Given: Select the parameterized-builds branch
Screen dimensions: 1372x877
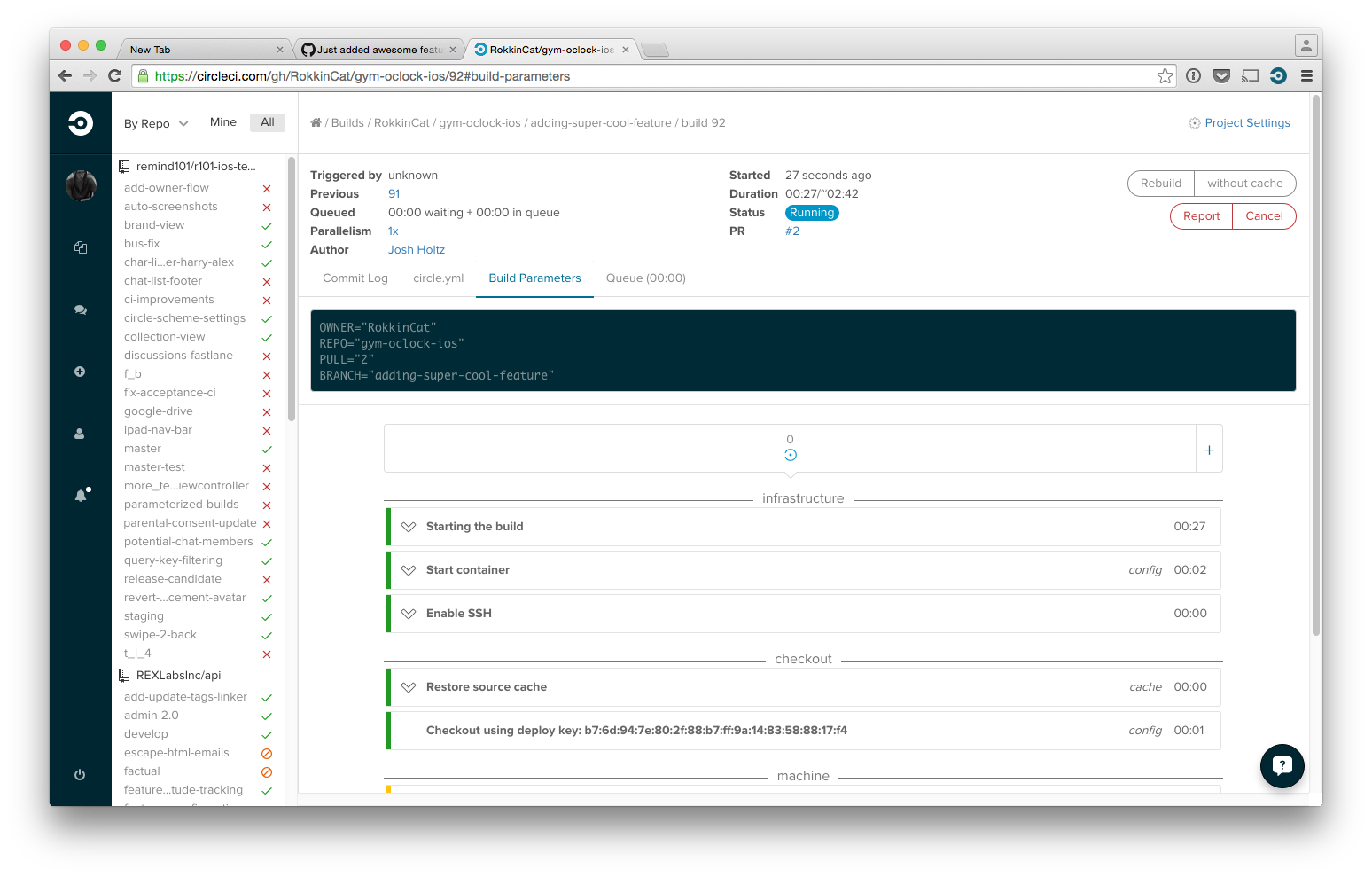Looking at the screenshot, I should click(182, 505).
